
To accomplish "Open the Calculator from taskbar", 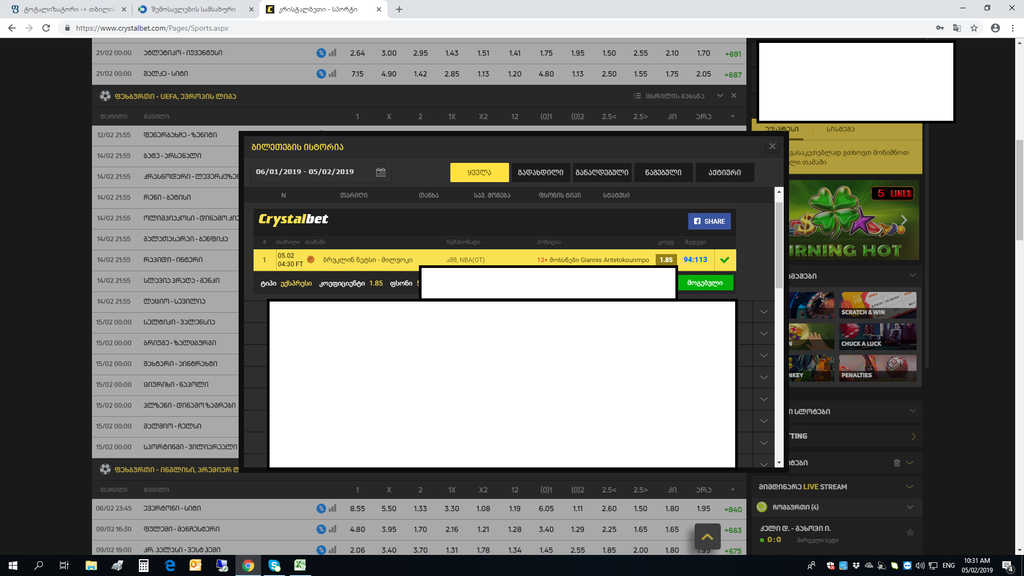I will click(143, 566).
